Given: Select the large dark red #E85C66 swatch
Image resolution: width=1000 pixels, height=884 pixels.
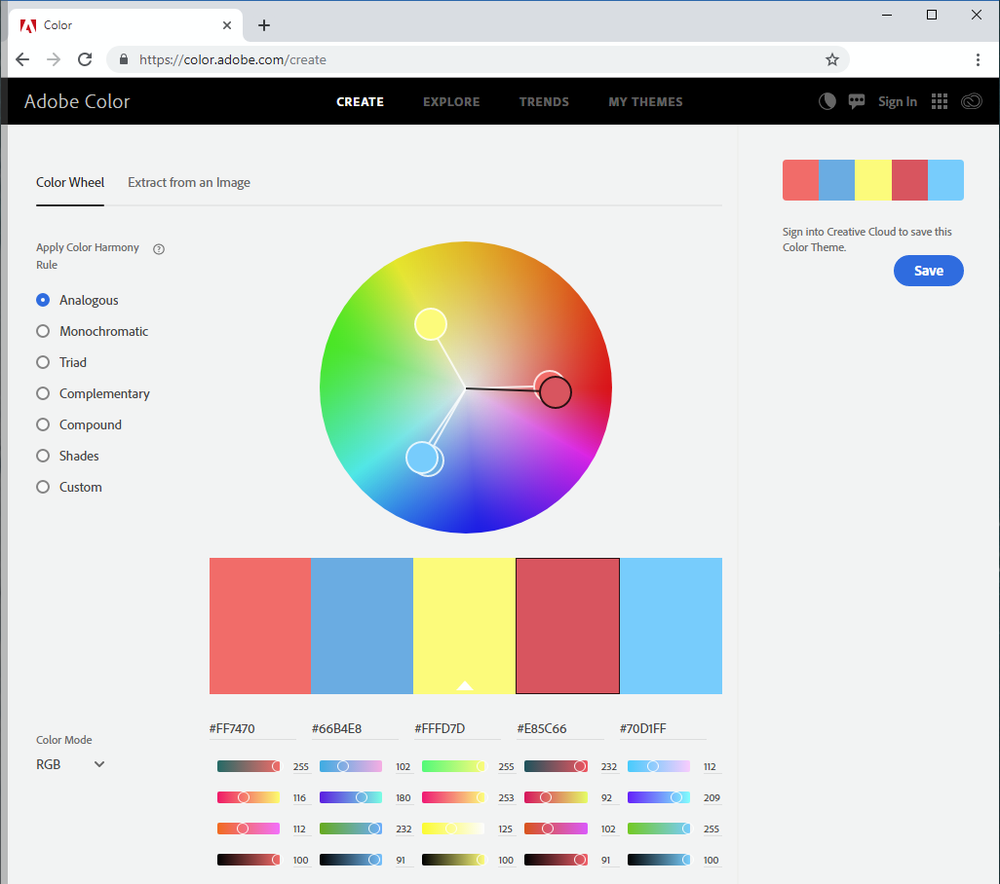Looking at the screenshot, I should [x=568, y=626].
